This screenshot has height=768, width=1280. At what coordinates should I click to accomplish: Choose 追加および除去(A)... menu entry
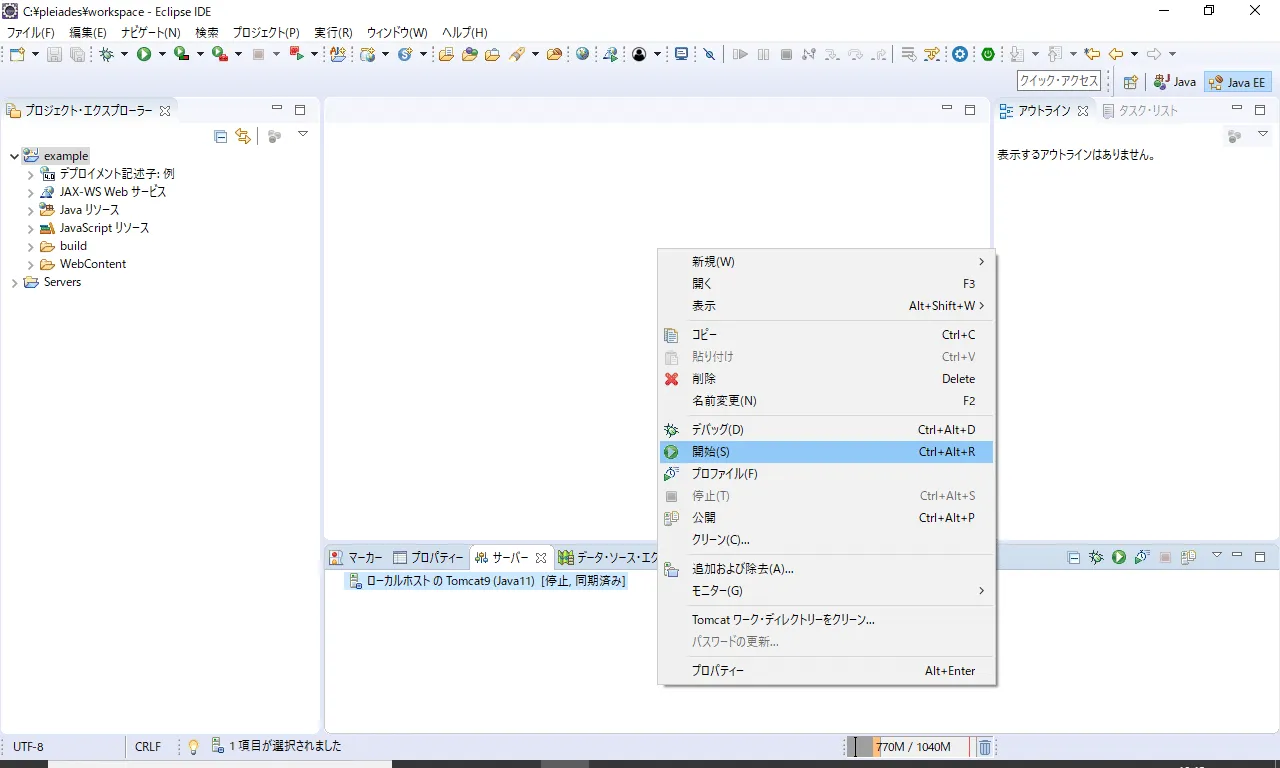click(x=826, y=569)
